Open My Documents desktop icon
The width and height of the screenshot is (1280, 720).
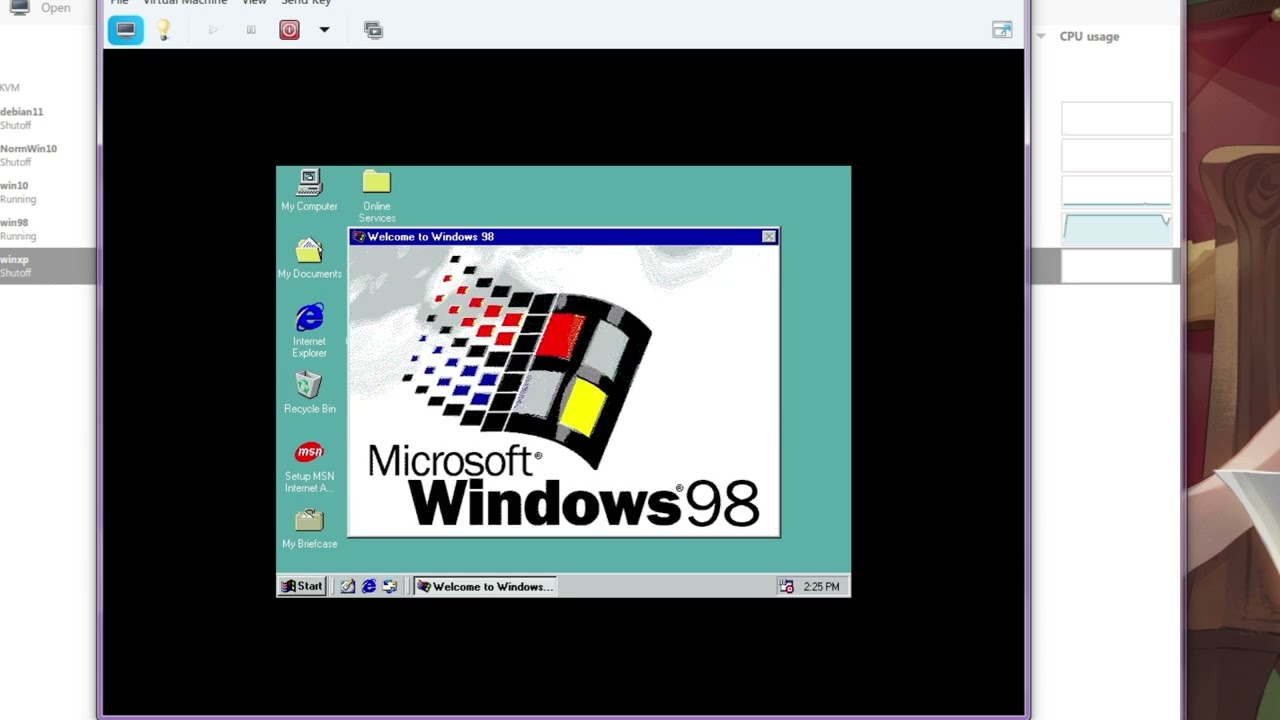point(309,258)
